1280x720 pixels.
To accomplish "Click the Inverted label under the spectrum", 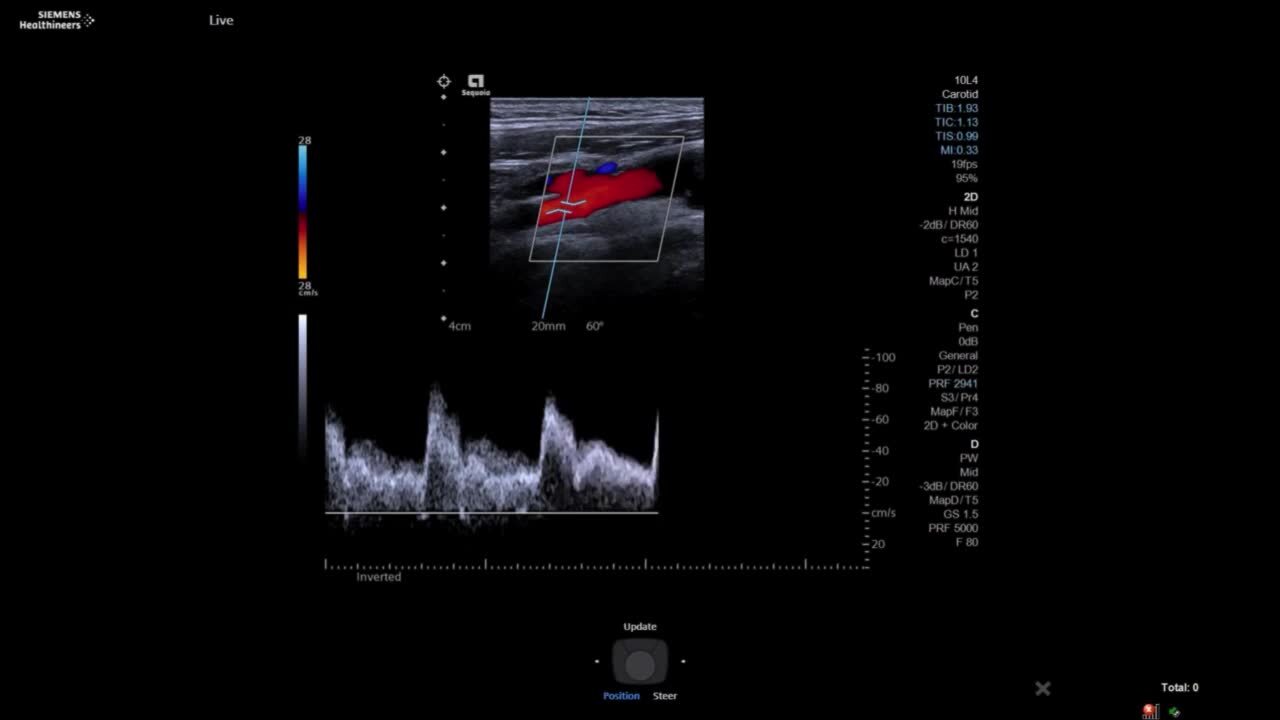I will click(379, 577).
